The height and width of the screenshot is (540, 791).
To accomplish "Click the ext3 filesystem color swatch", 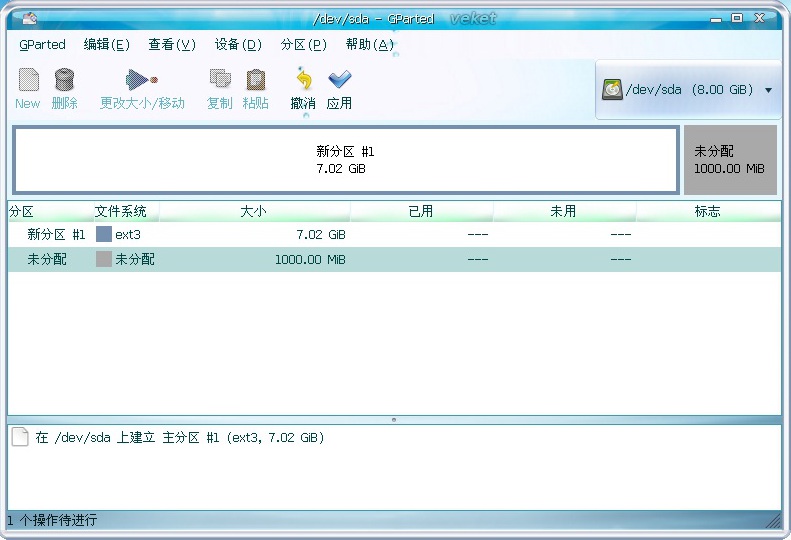I will tap(104, 234).
